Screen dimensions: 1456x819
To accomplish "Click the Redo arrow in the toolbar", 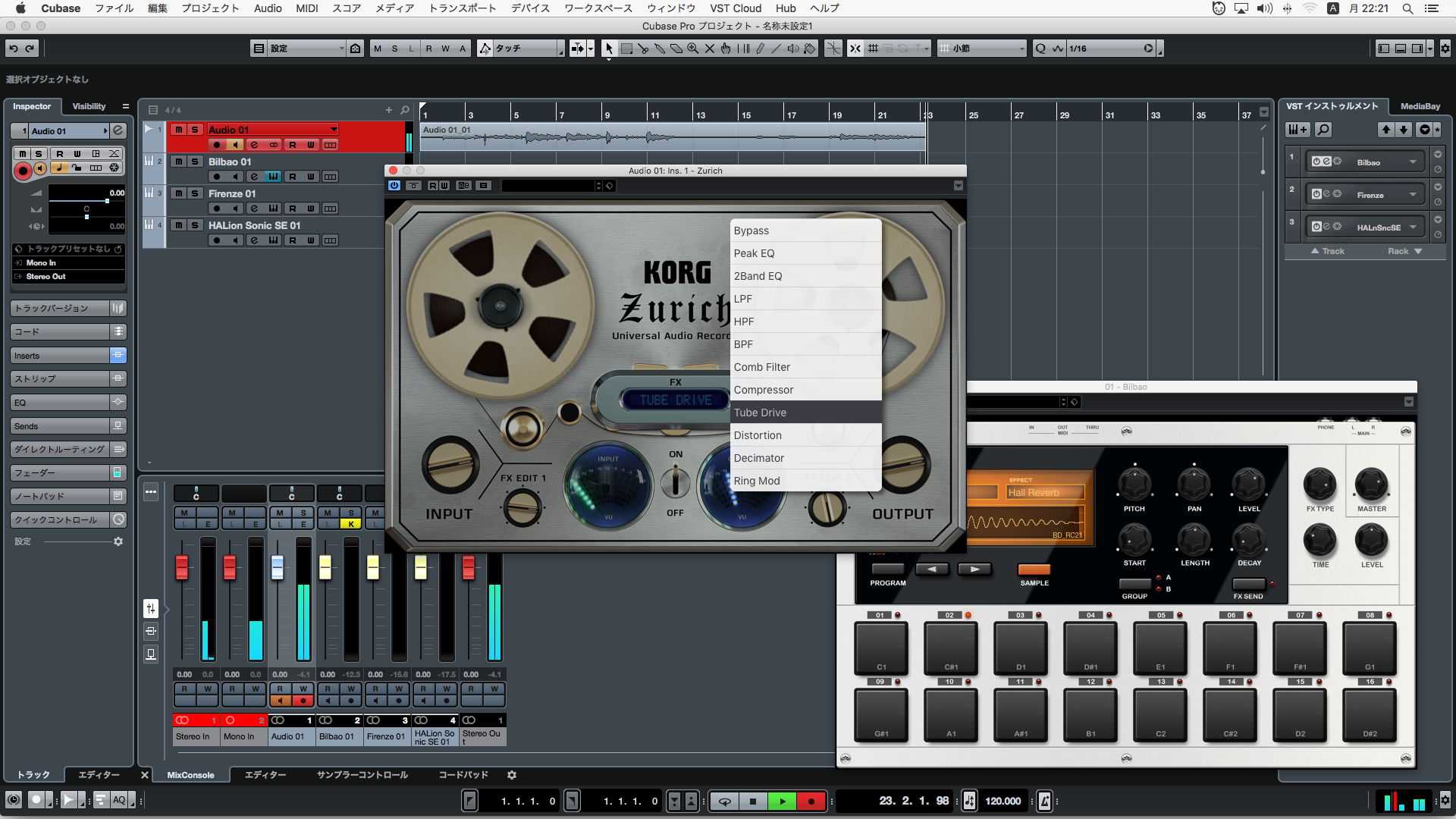I will (x=30, y=49).
